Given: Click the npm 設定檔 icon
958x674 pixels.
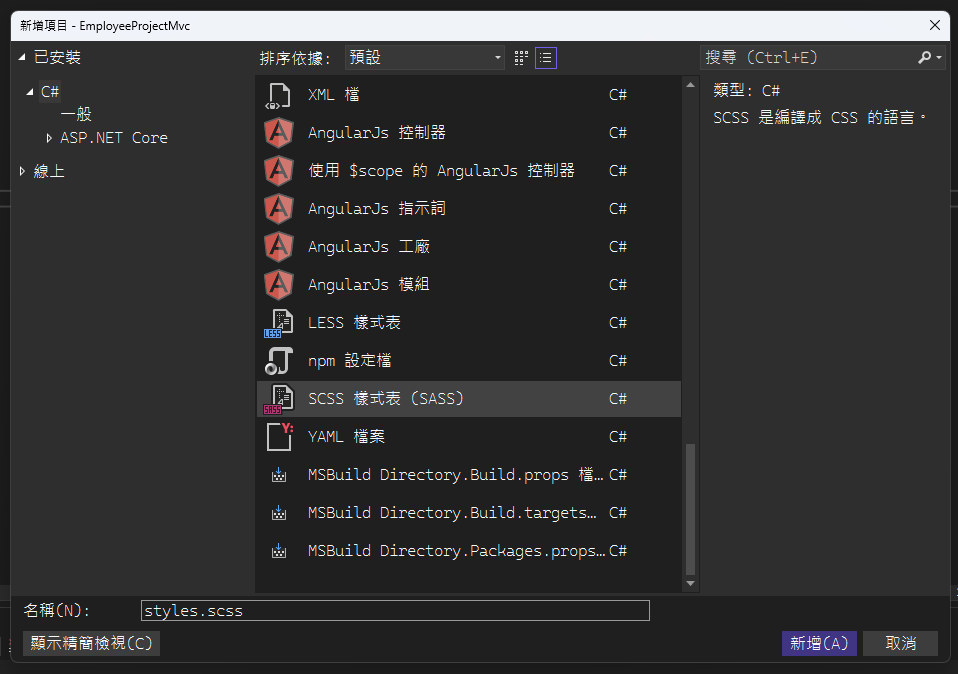Looking at the screenshot, I should (x=279, y=361).
